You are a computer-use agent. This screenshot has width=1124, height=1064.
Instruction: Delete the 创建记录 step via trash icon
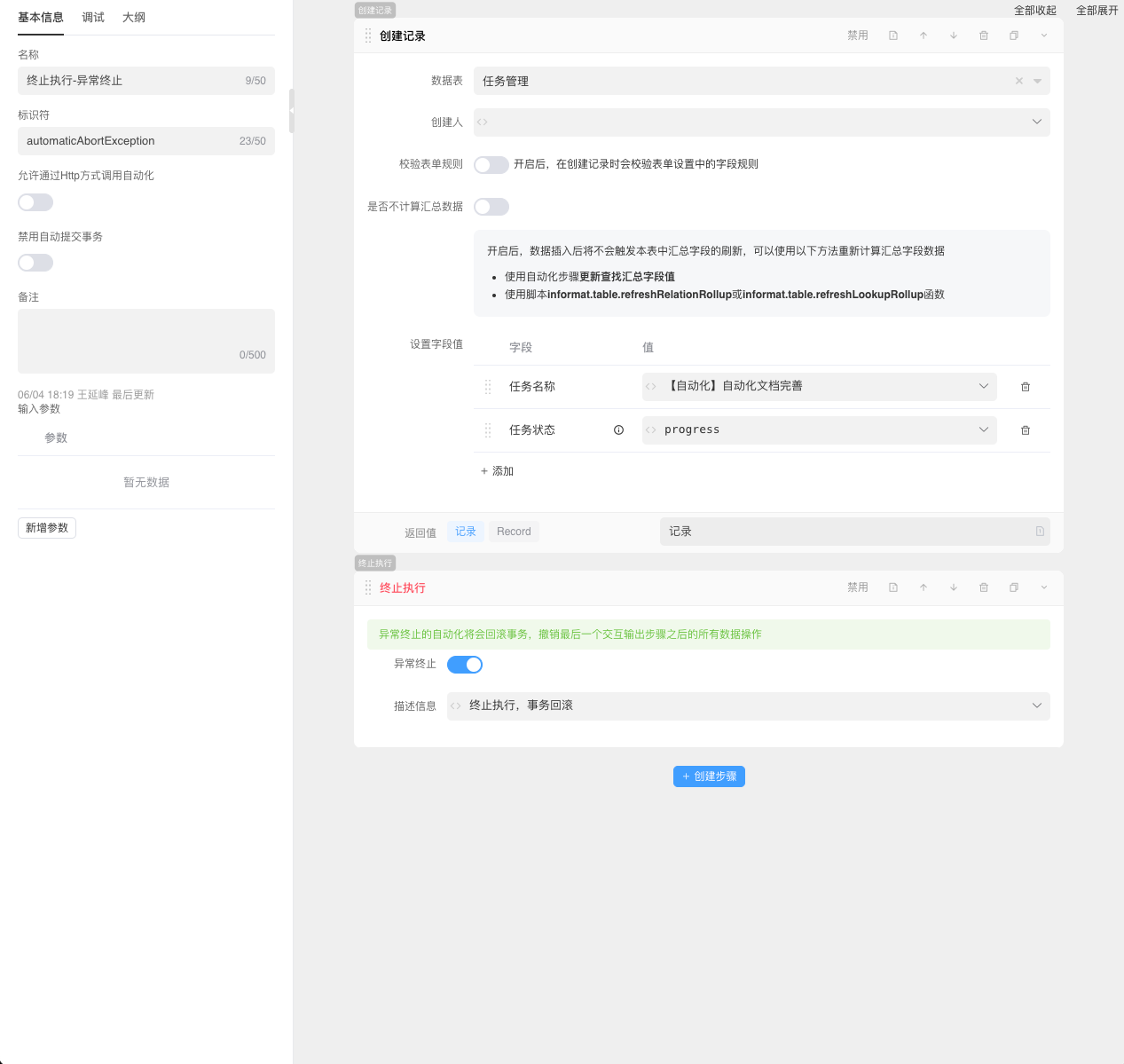coord(984,35)
